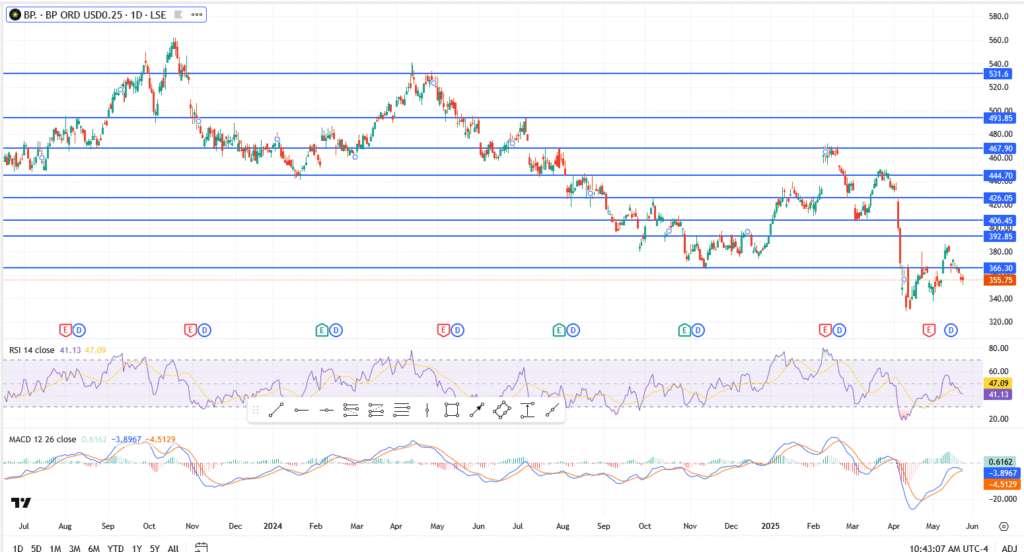Select the rotated rectangle shape tool
Image resolution: width=1024 pixels, height=552 pixels.
point(502,409)
